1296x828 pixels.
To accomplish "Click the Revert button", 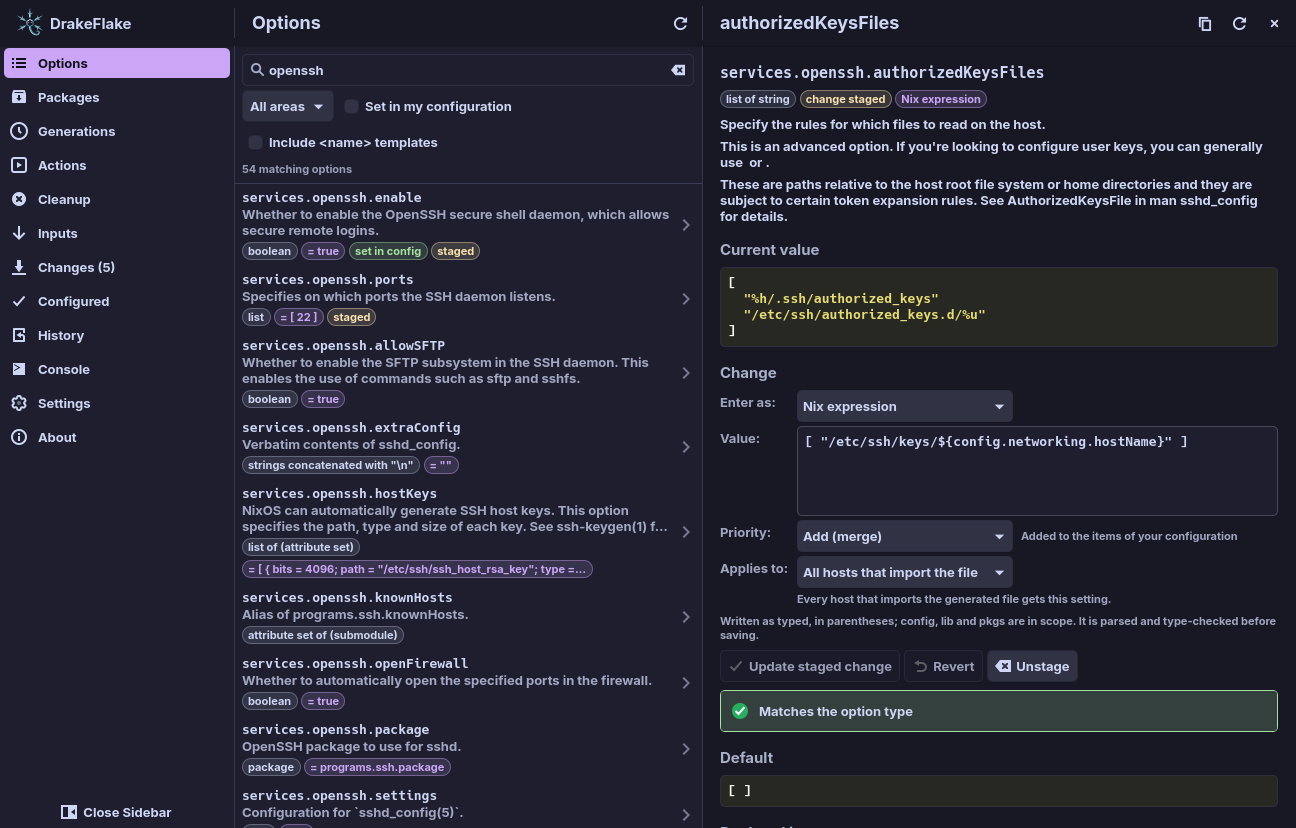I will tap(943, 666).
